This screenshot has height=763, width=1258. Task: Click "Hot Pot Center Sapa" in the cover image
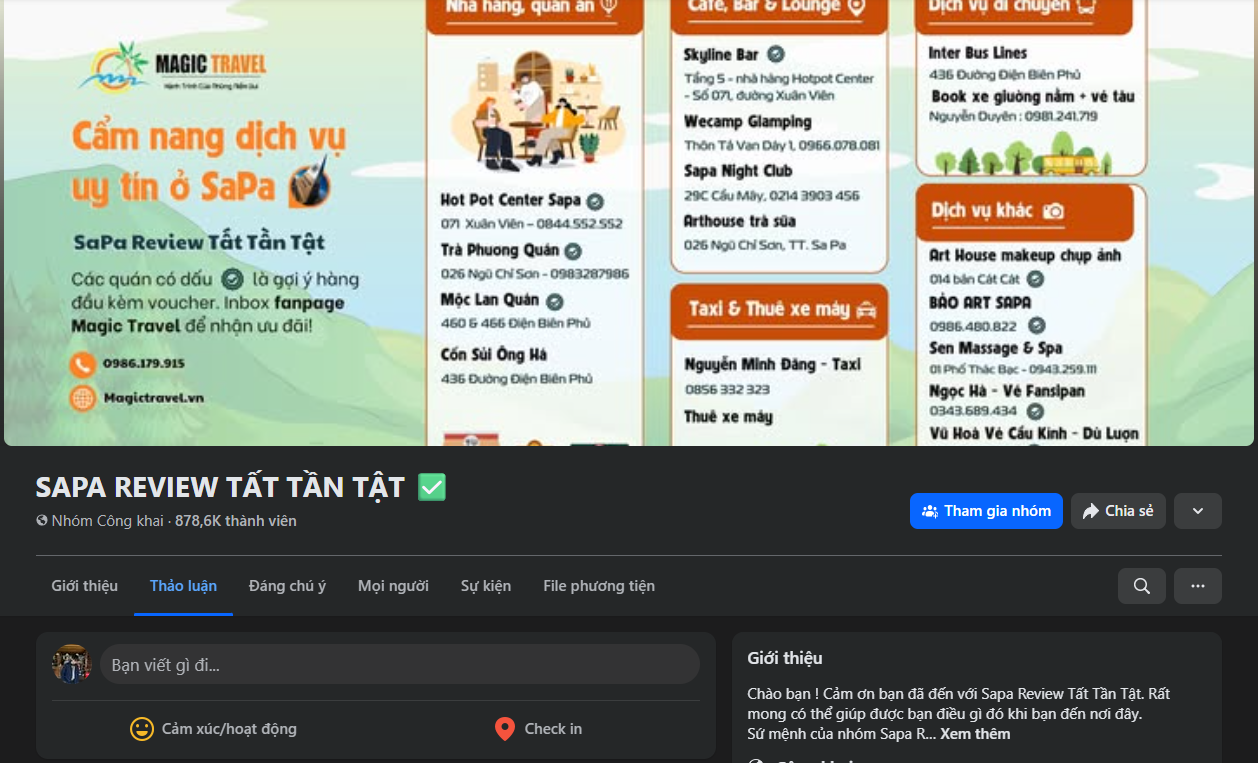[x=510, y=200]
